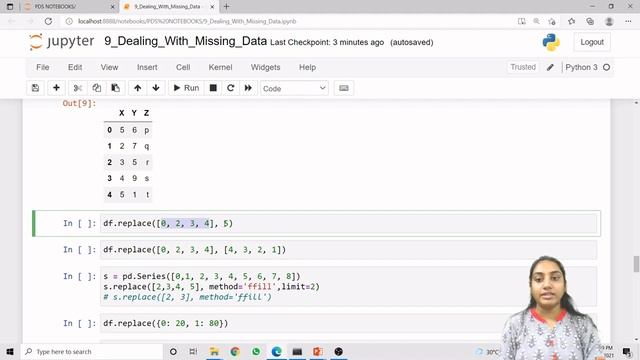
Task: Open the View menu
Action: pyautogui.click(x=109, y=67)
